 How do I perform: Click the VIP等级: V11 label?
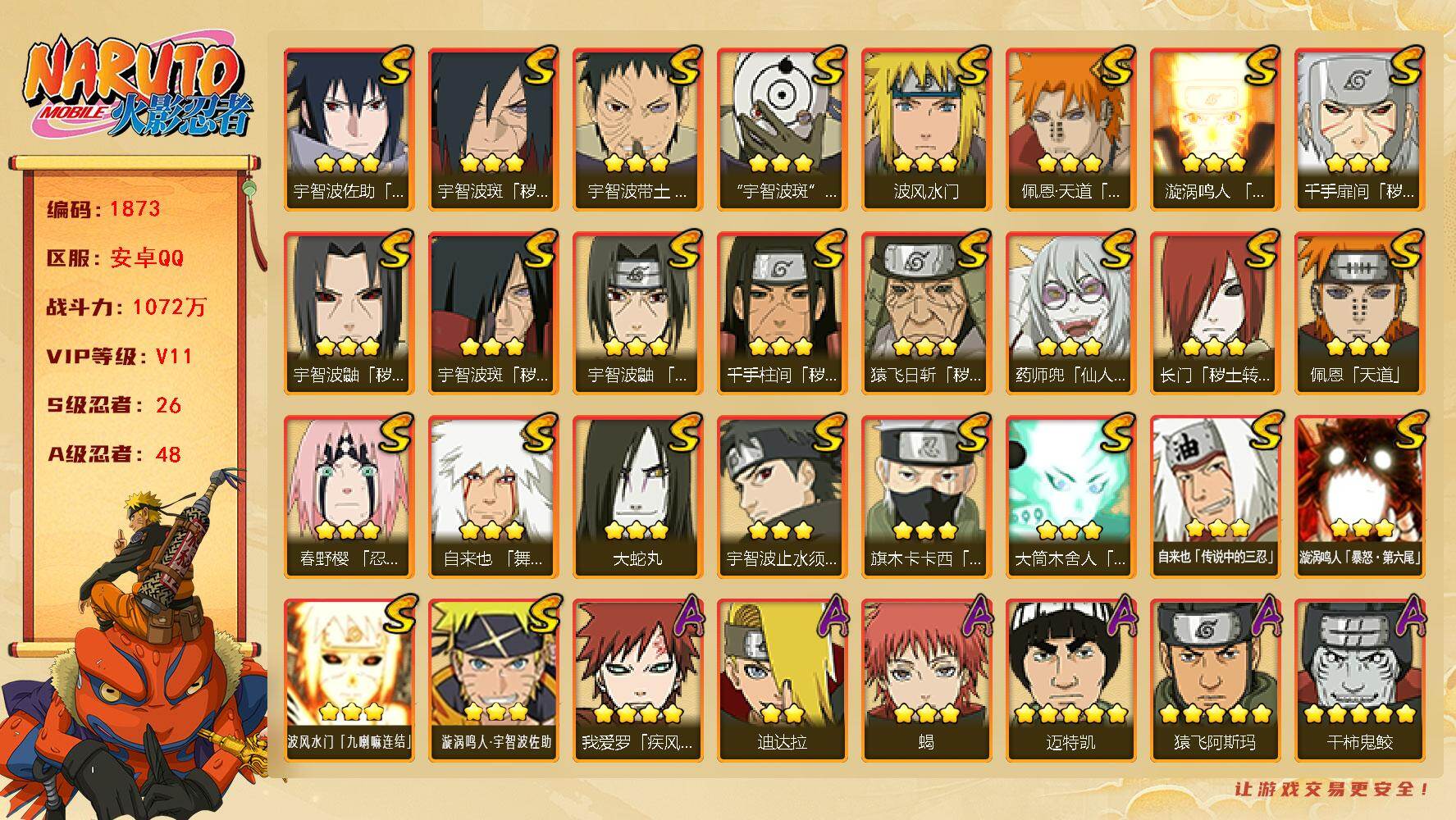[x=119, y=356]
